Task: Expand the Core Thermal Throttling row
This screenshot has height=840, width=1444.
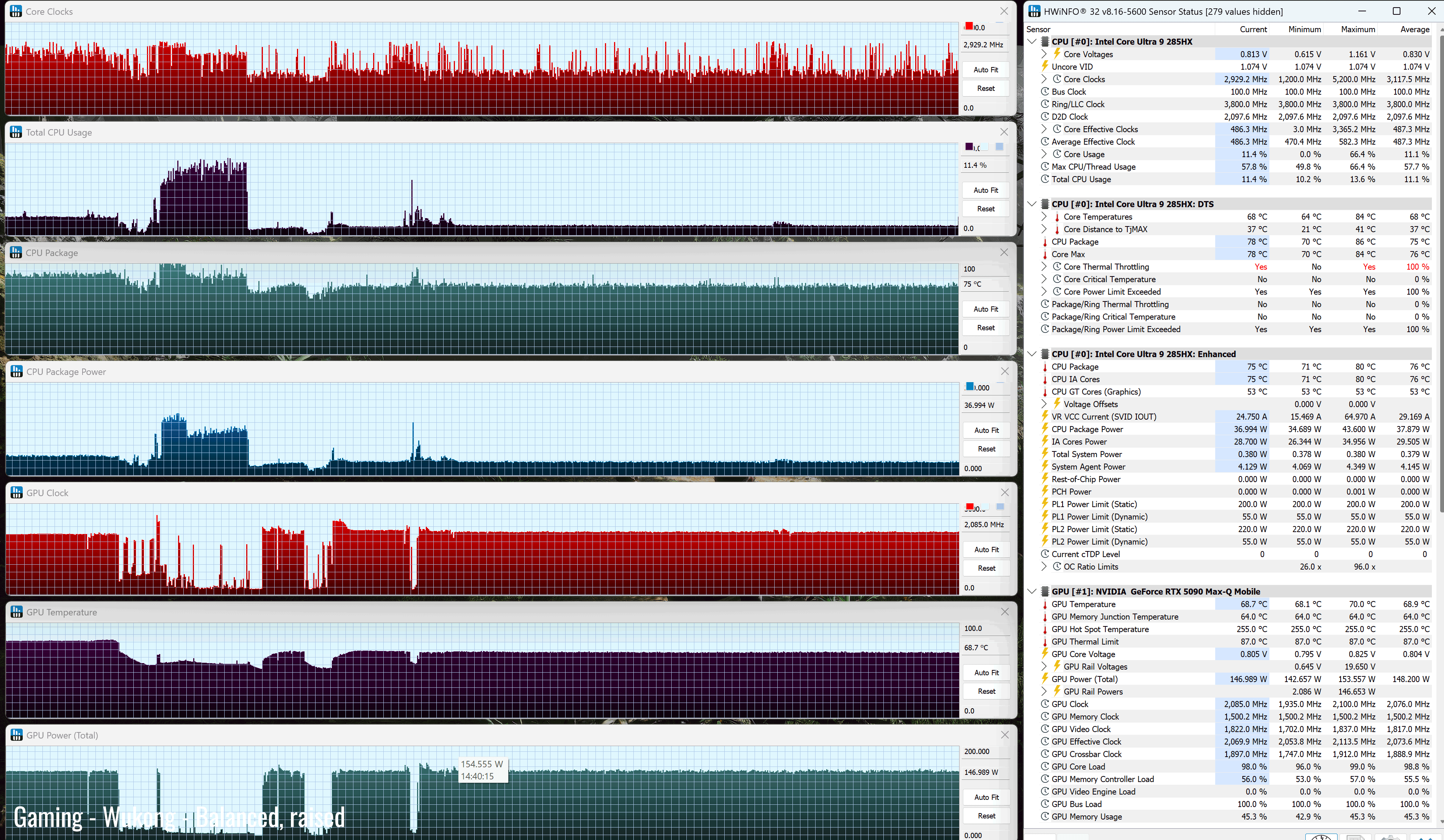Action: tap(1044, 267)
